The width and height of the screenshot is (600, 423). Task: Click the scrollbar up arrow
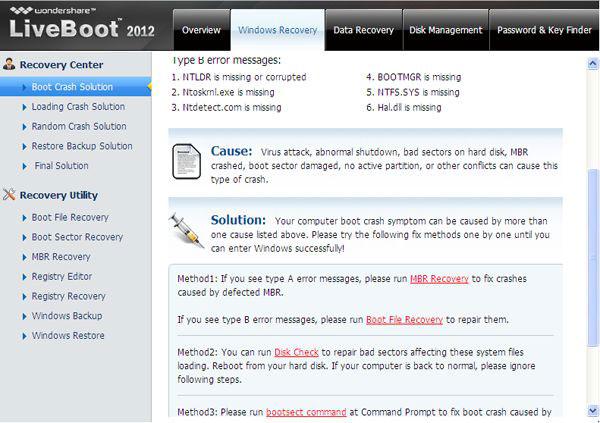click(x=593, y=64)
